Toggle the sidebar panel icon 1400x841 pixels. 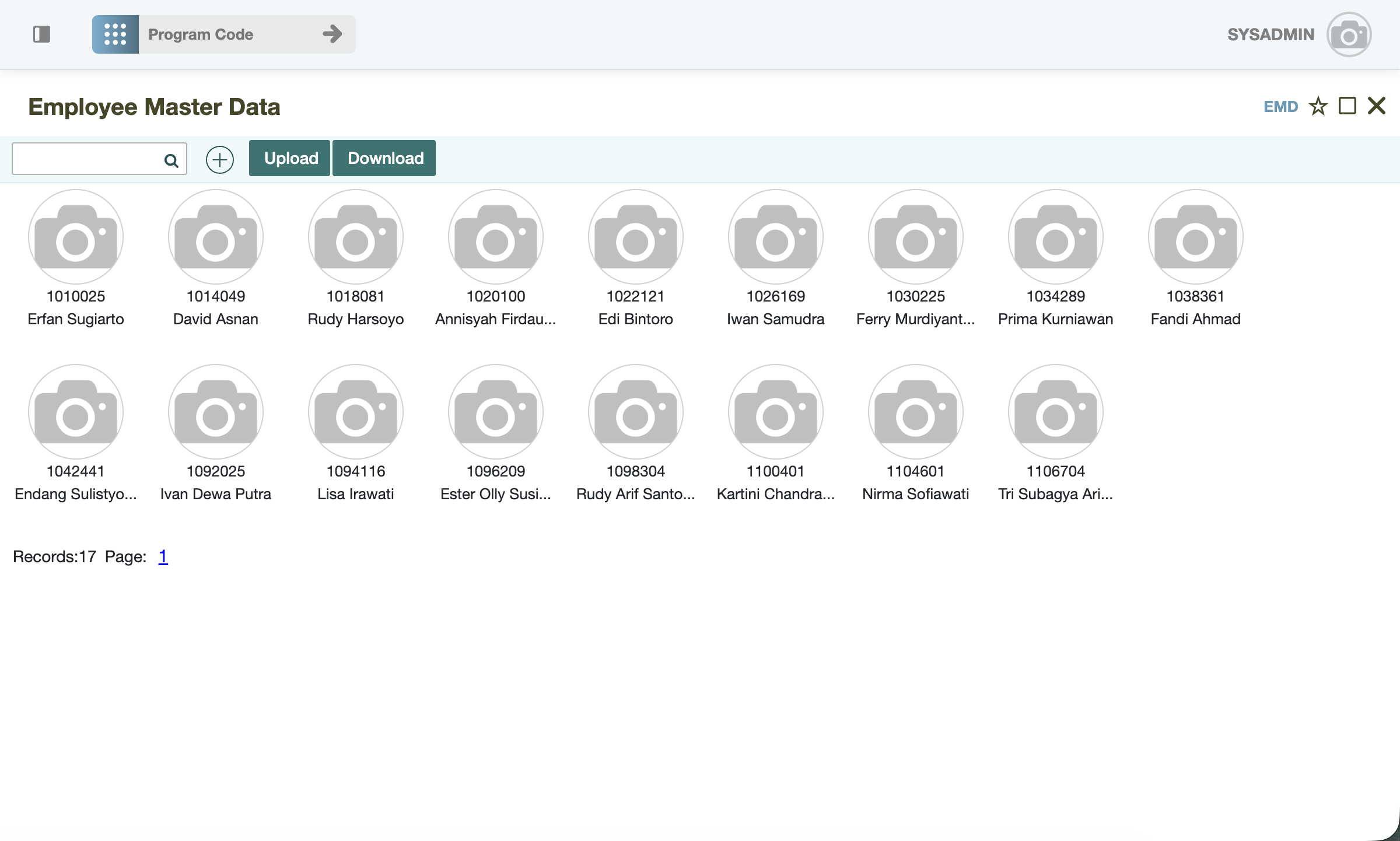41,34
